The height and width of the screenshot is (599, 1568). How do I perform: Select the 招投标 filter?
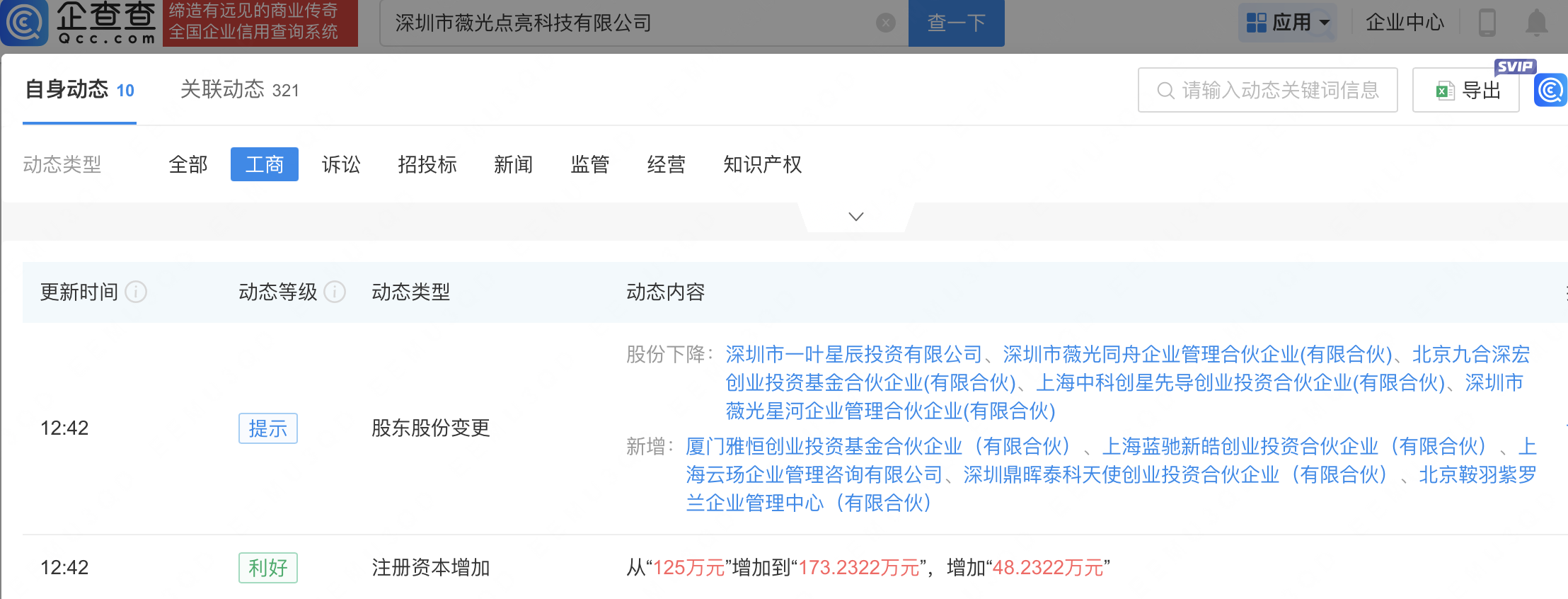pyautogui.click(x=427, y=165)
